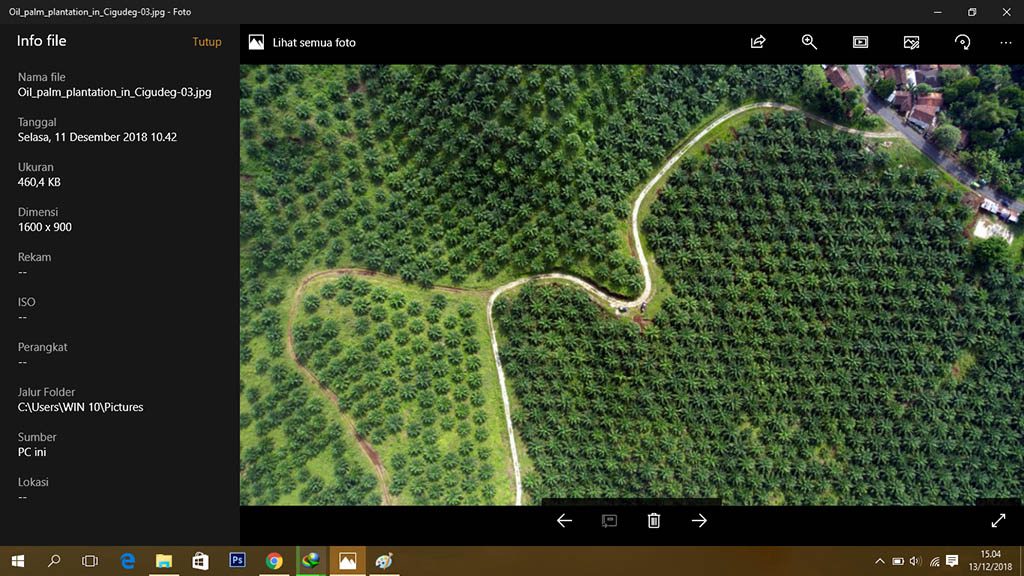Image resolution: width=1024 pixels, height=576 pixels.
Task: Click the Nama file label
Action: 41,77
